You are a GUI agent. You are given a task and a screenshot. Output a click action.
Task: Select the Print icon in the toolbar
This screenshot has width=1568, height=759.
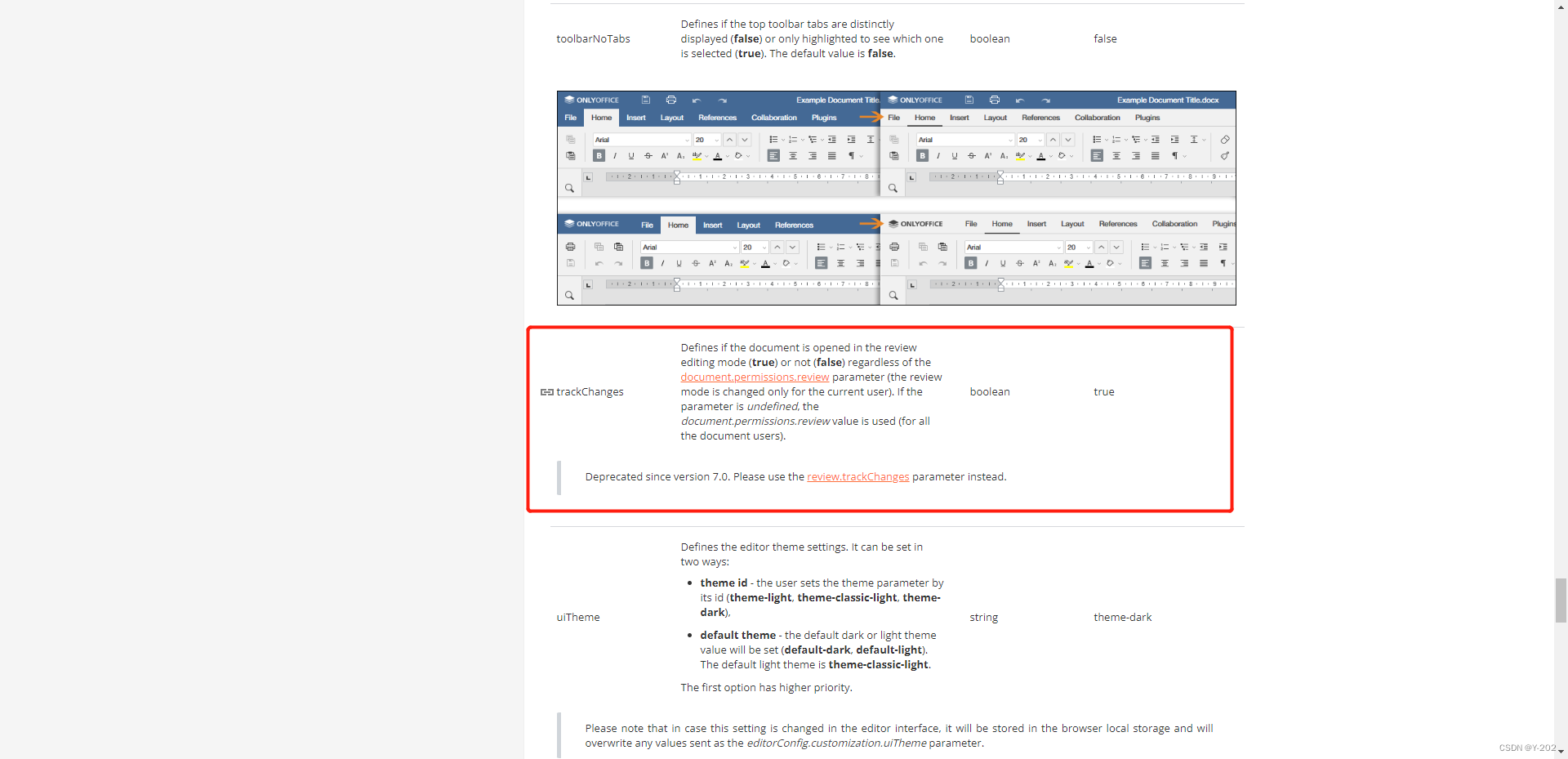point(671,100)
